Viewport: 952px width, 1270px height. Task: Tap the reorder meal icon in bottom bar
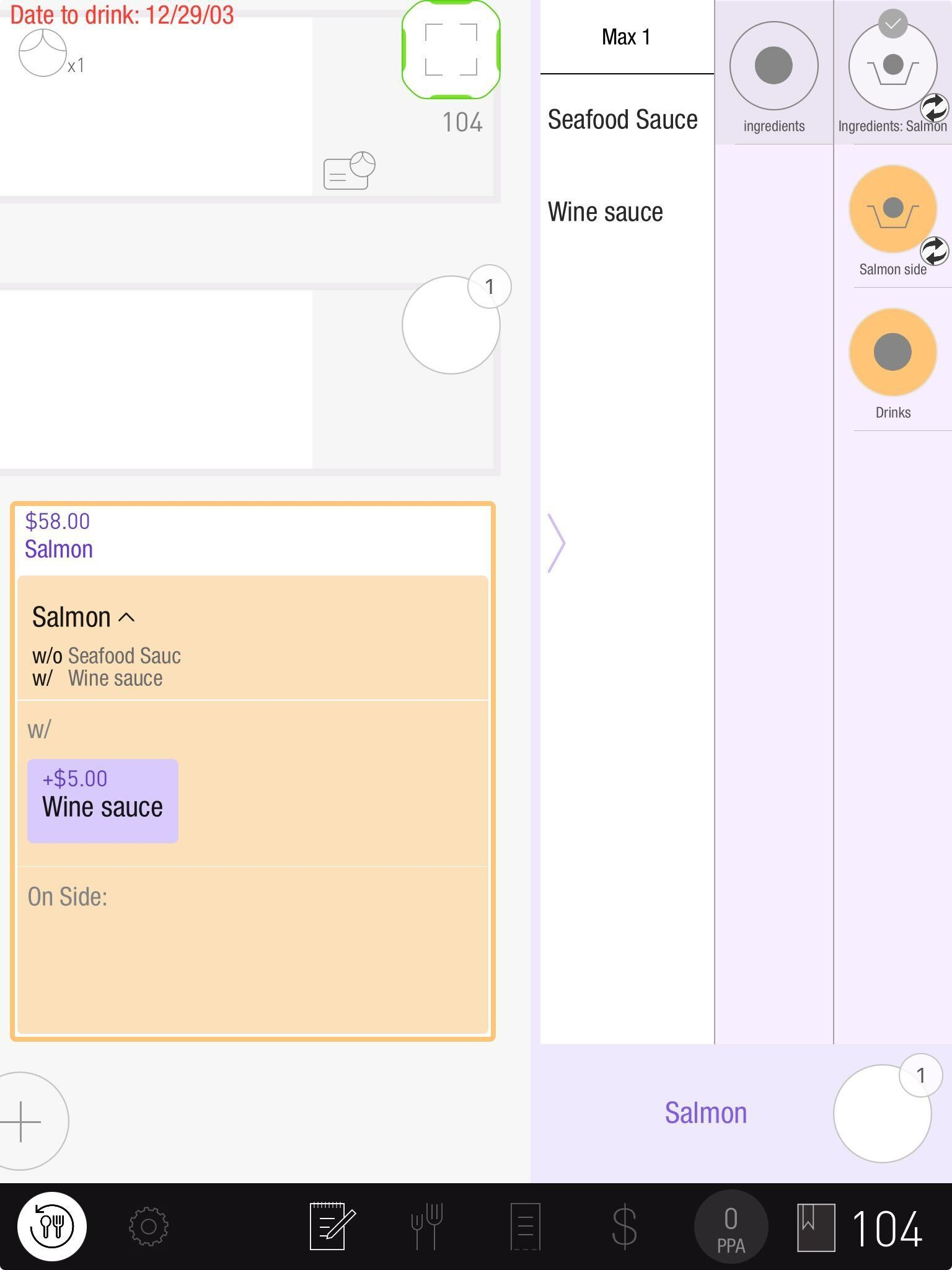tap(52, 1226)
